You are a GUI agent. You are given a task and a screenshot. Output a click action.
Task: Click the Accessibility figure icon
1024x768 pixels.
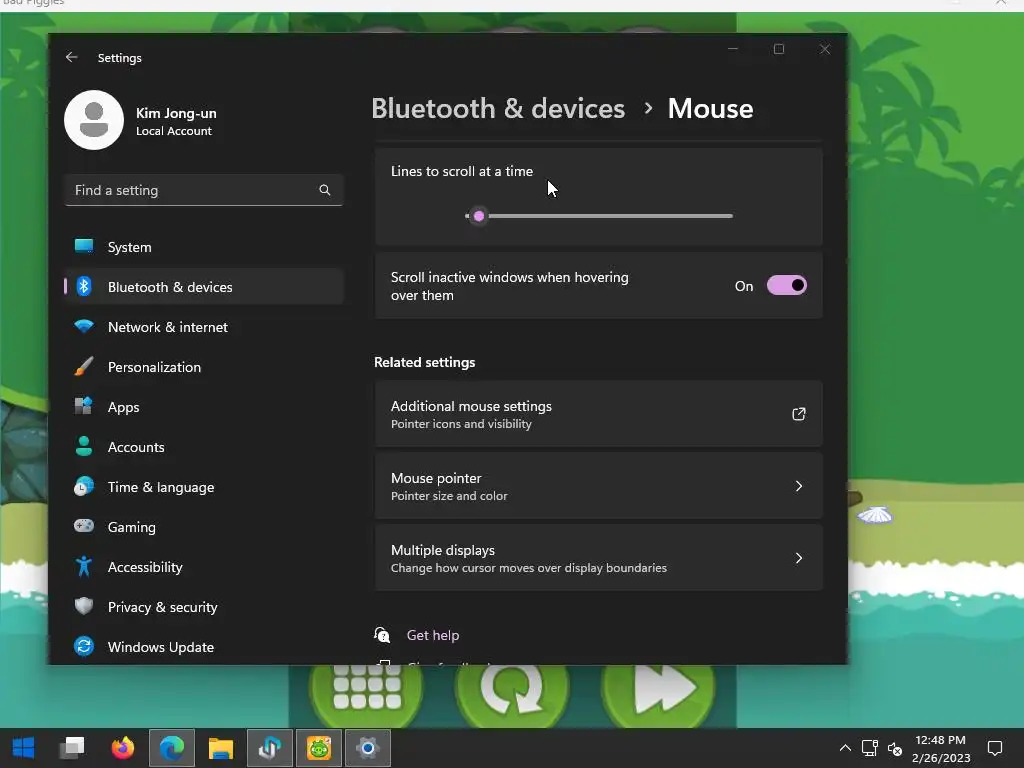coord(84,566)
